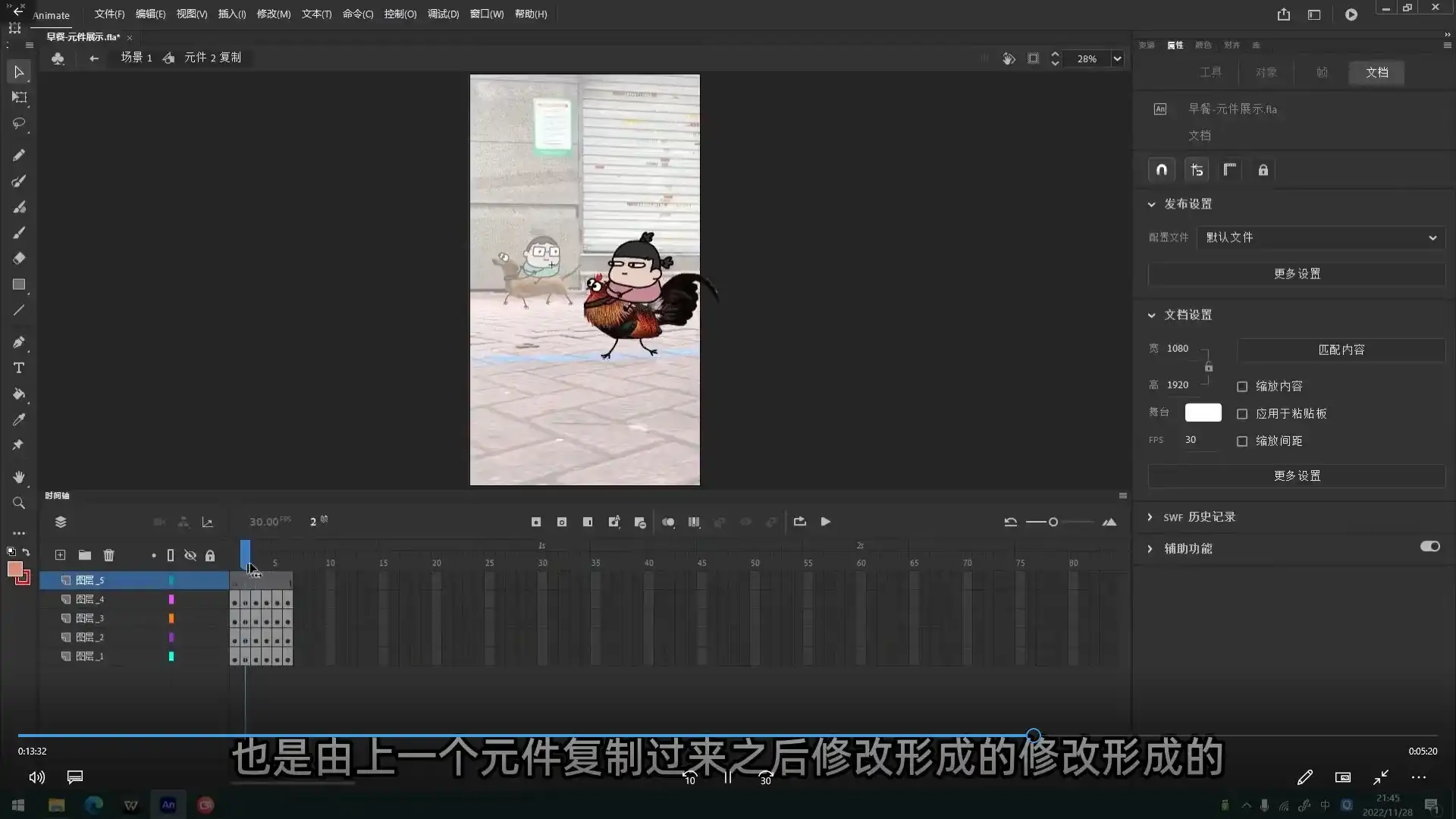Enable onion skin in the timeline toolbar

[x=669, y=522]
